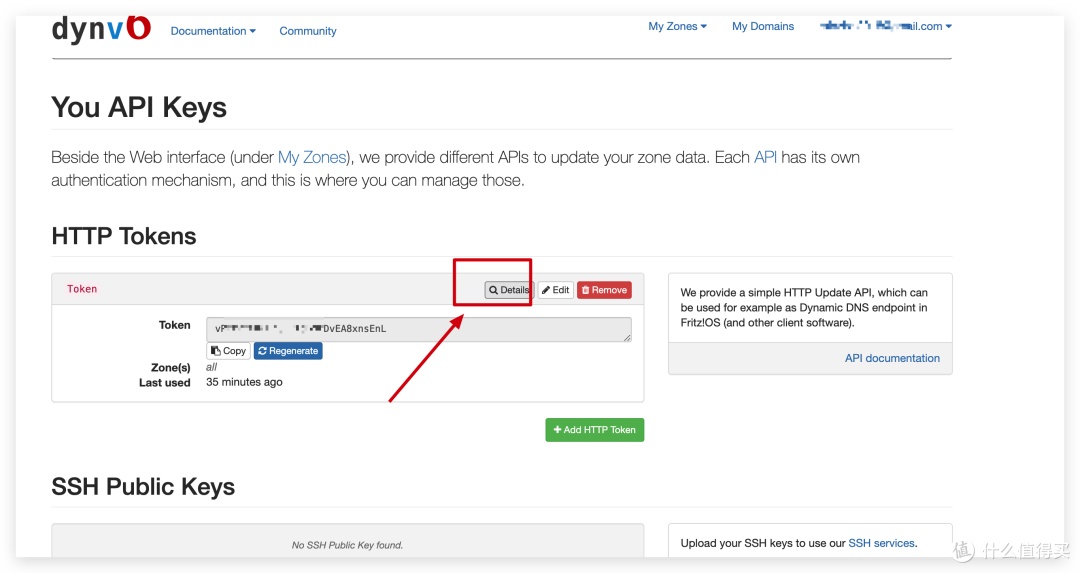The image size is (1080, 573).
Task: Expand the My Zones dropdown
Action: (x=677, y=26)
